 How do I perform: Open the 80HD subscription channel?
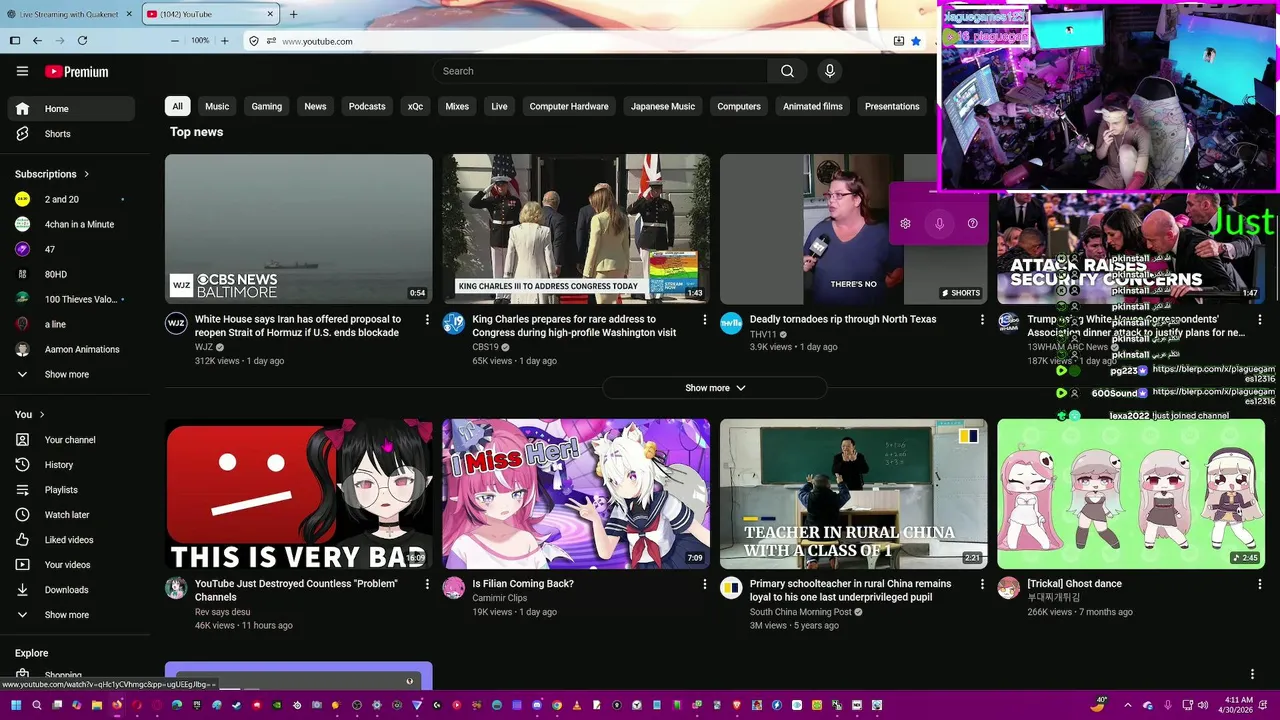tap(71, 275)
